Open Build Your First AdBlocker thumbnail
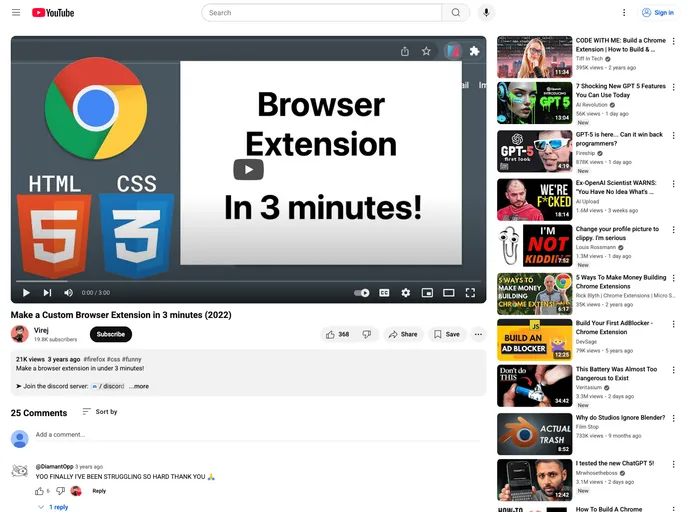 click(534, 340)
